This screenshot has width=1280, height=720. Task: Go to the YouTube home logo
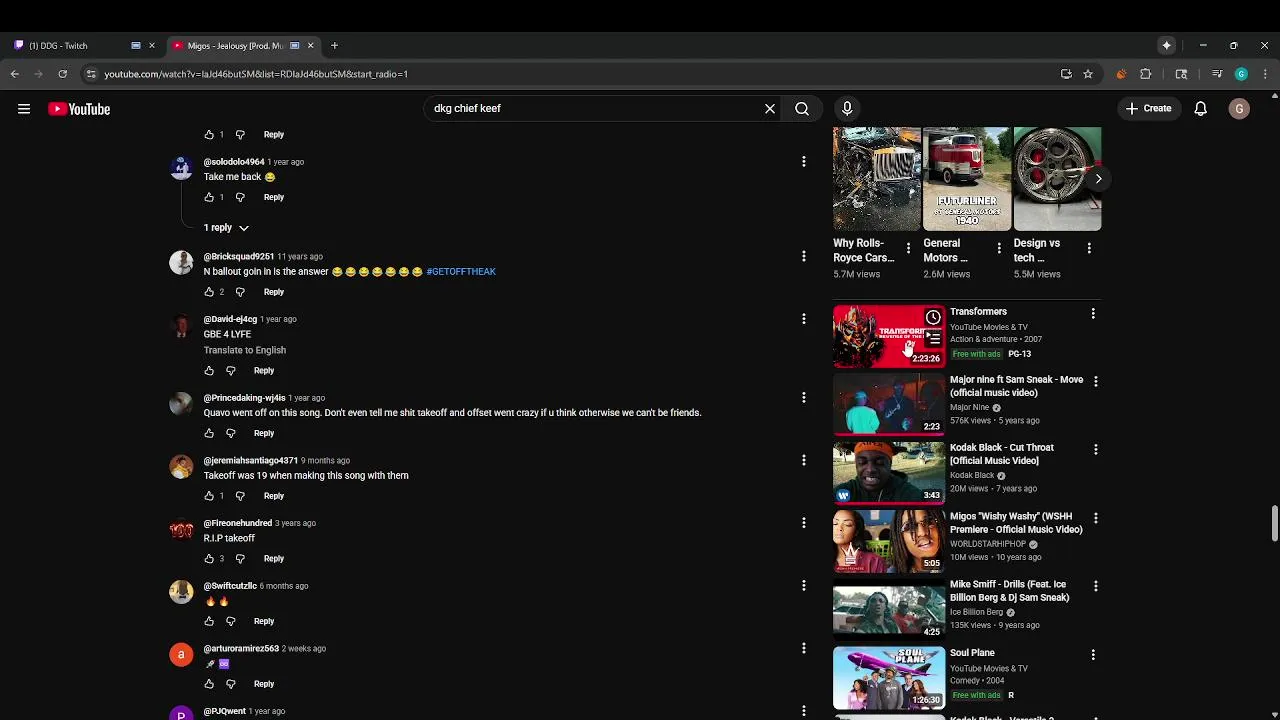pos(79,109)
